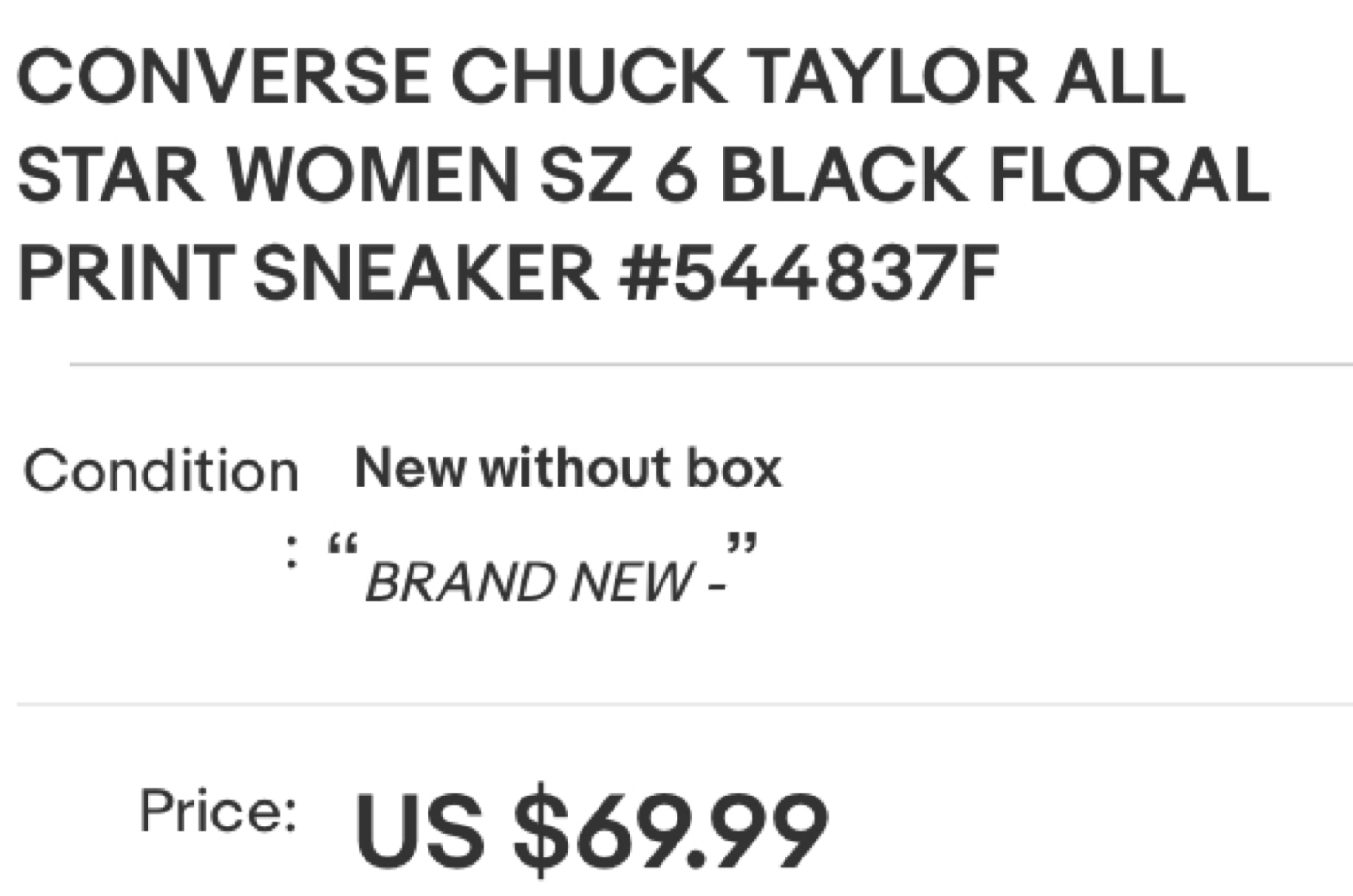
Task: Click the word SNEAKER in the title
Action: coord(425,273)
